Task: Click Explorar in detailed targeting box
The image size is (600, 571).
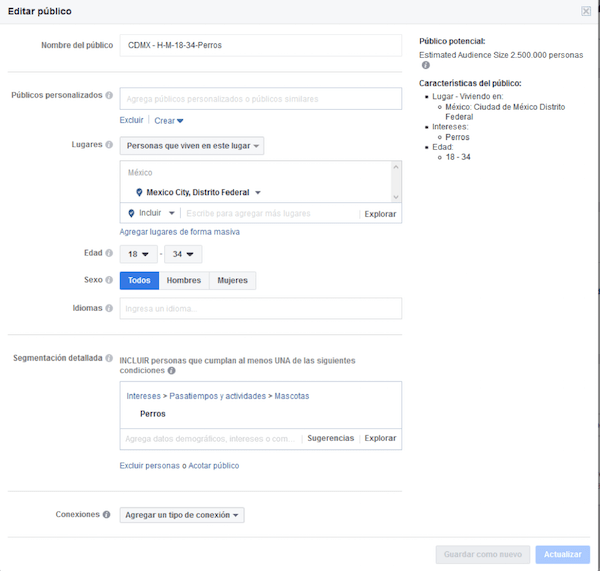Action: (x=380, y=438)
